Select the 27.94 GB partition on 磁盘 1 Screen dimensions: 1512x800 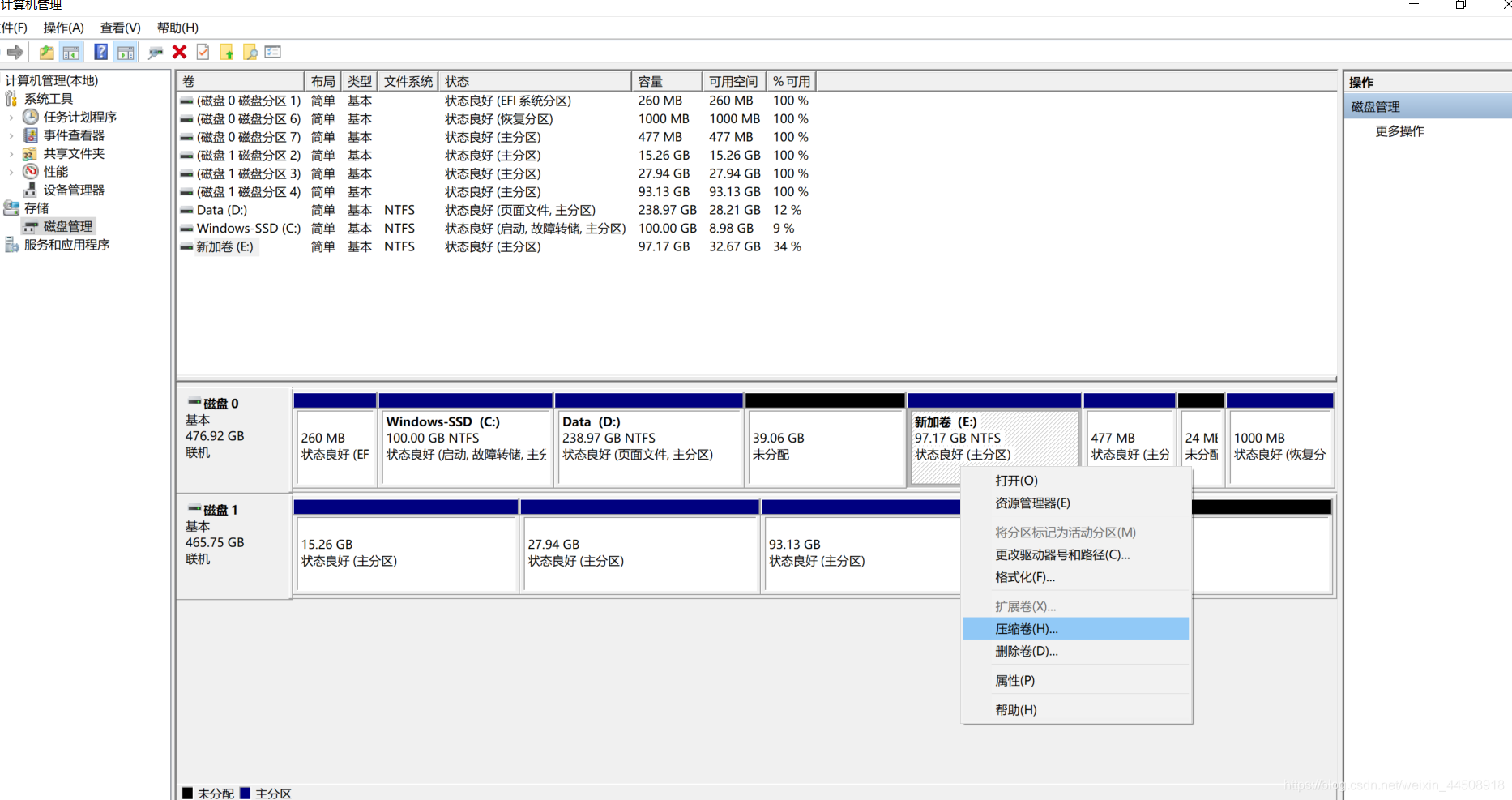tap(640, 547)
